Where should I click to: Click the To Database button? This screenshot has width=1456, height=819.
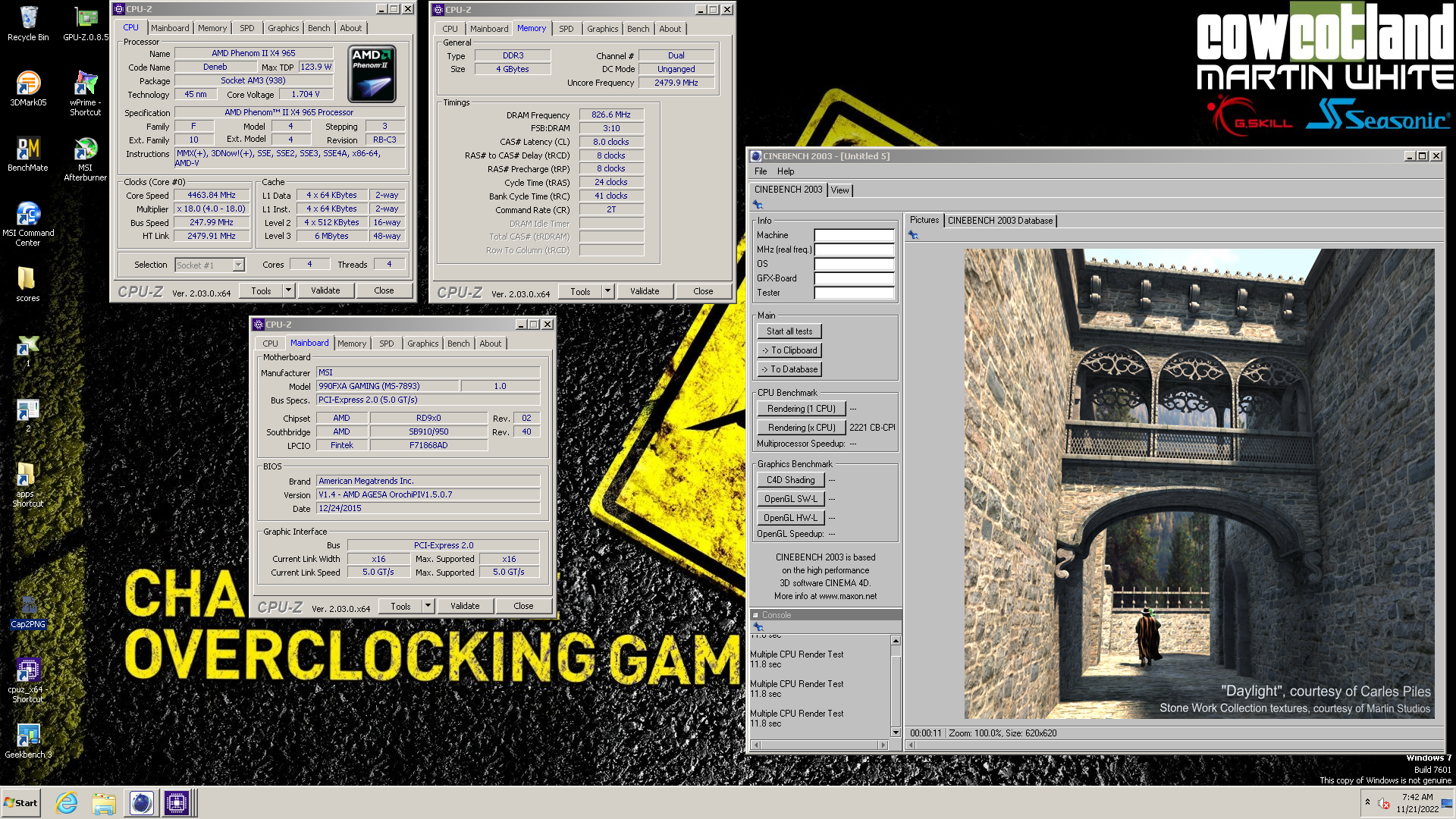[789, 369]
